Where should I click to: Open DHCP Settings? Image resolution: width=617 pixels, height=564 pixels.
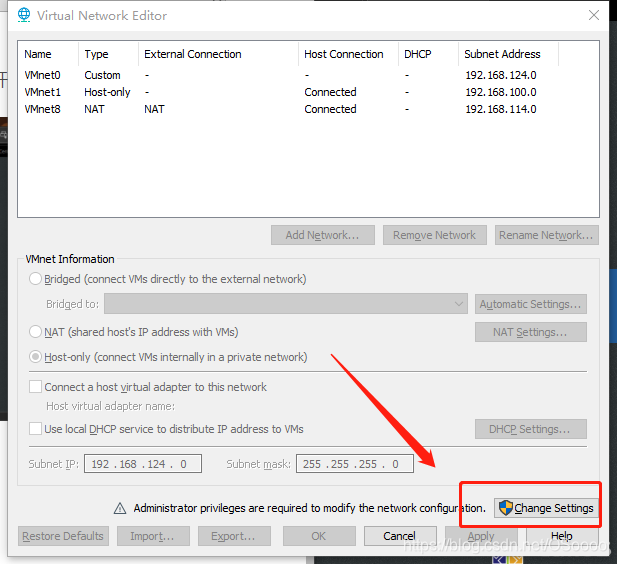coord(530,429)
